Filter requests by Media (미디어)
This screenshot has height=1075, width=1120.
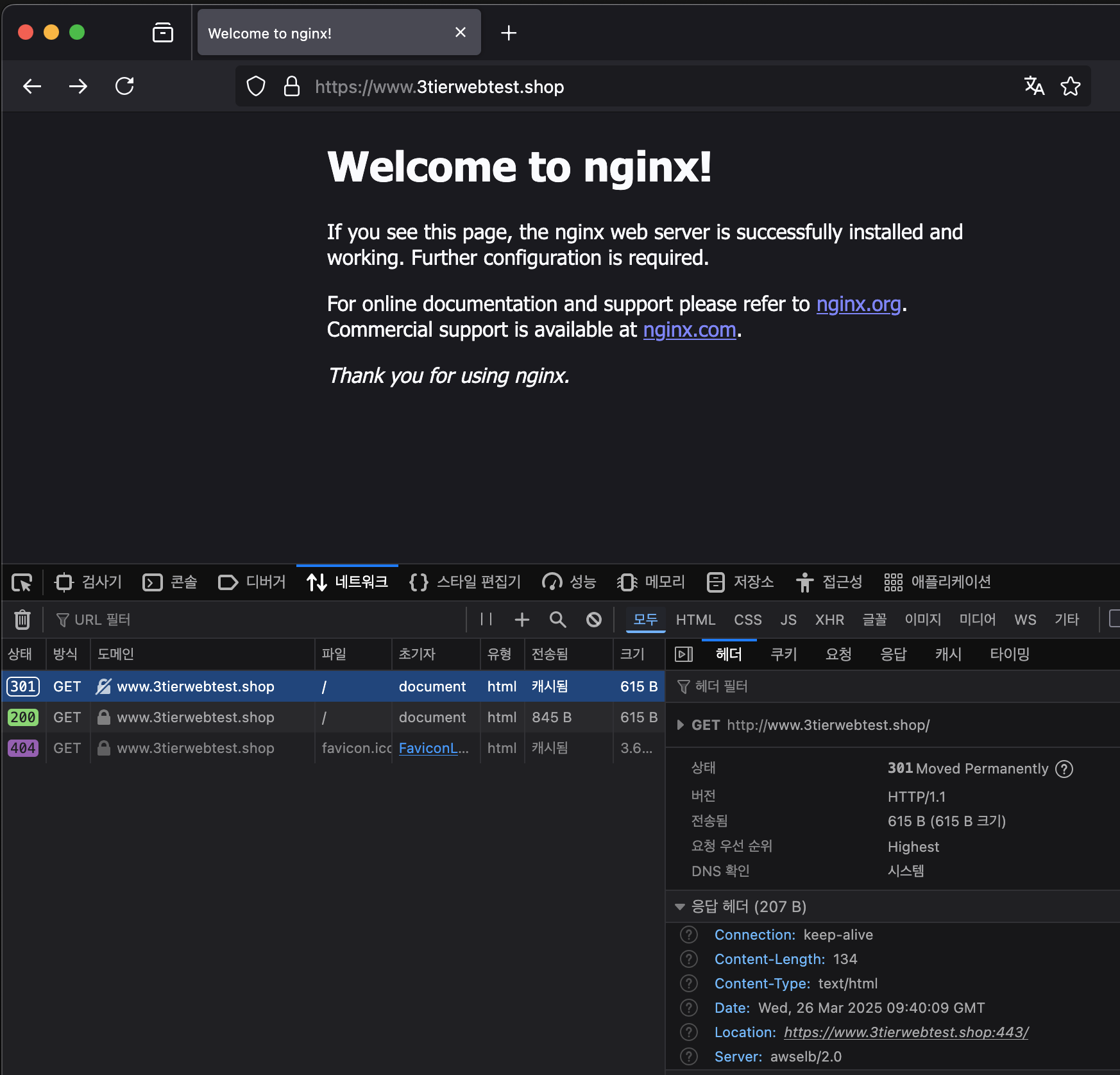tap(978, 620)
